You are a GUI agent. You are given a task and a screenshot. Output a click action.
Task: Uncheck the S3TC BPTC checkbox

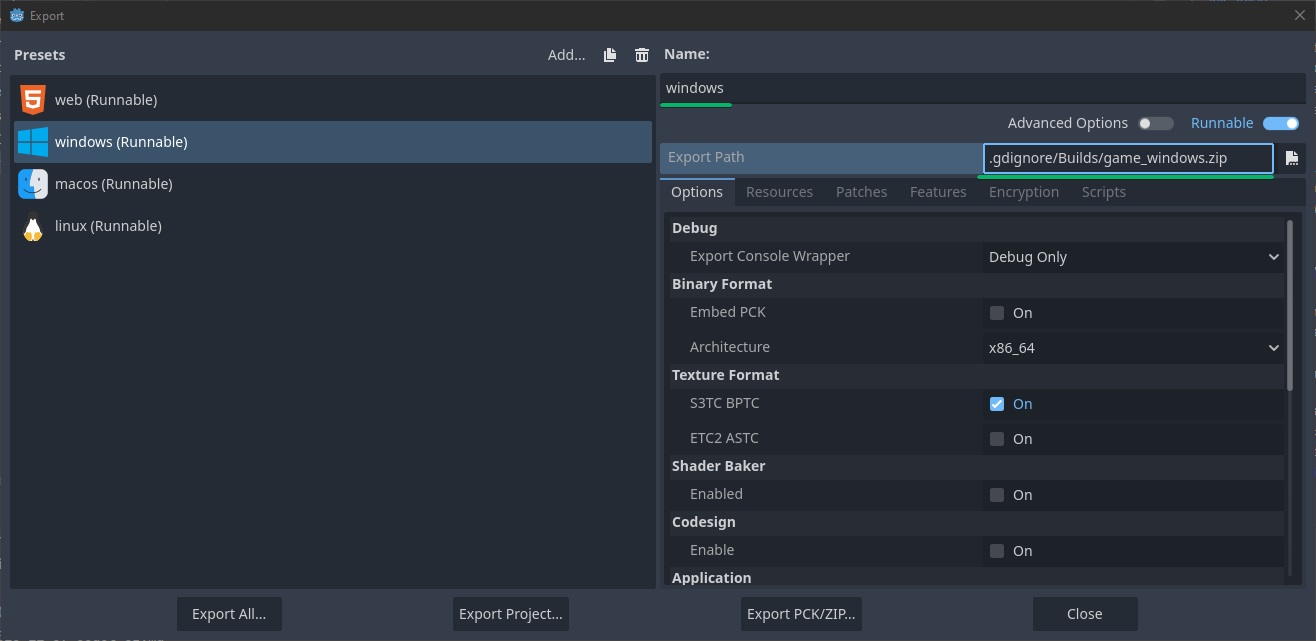click(997, 404)
